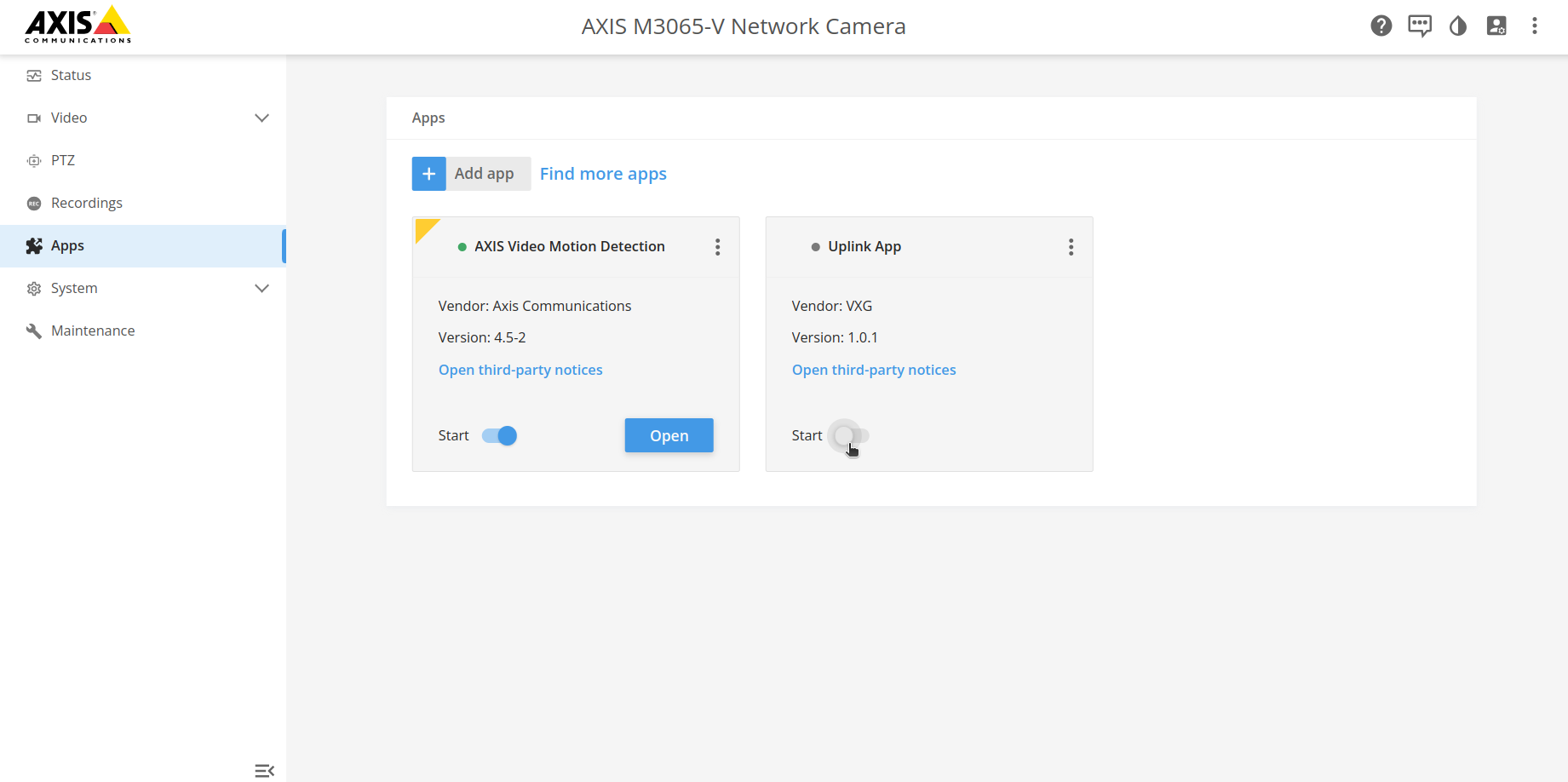Open AXIS Video Motion Detection options menu
Screen dimensions: 1568x782
click(717, 247)
